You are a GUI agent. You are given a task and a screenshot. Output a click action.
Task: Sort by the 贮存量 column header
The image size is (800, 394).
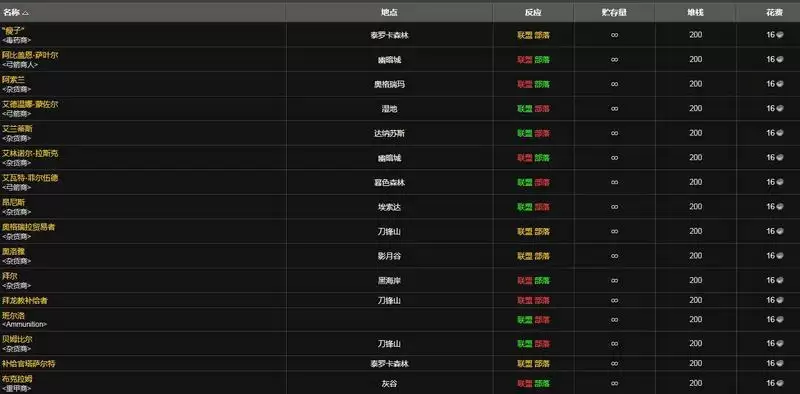(x=614, y=13)
